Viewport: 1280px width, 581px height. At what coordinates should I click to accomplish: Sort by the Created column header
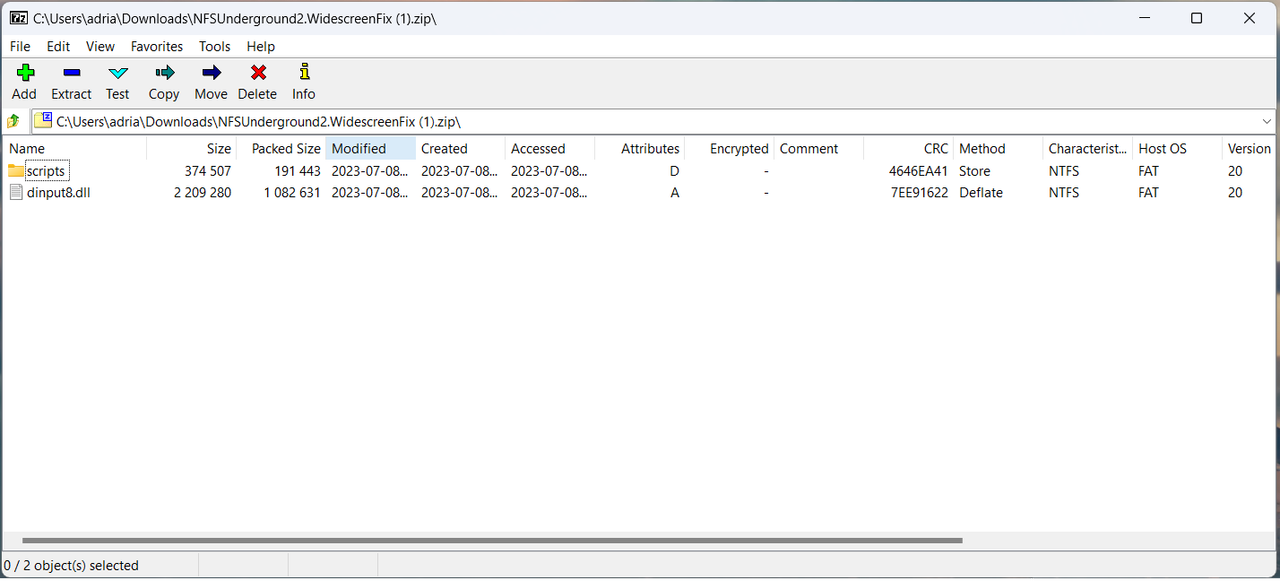point(460,148)
